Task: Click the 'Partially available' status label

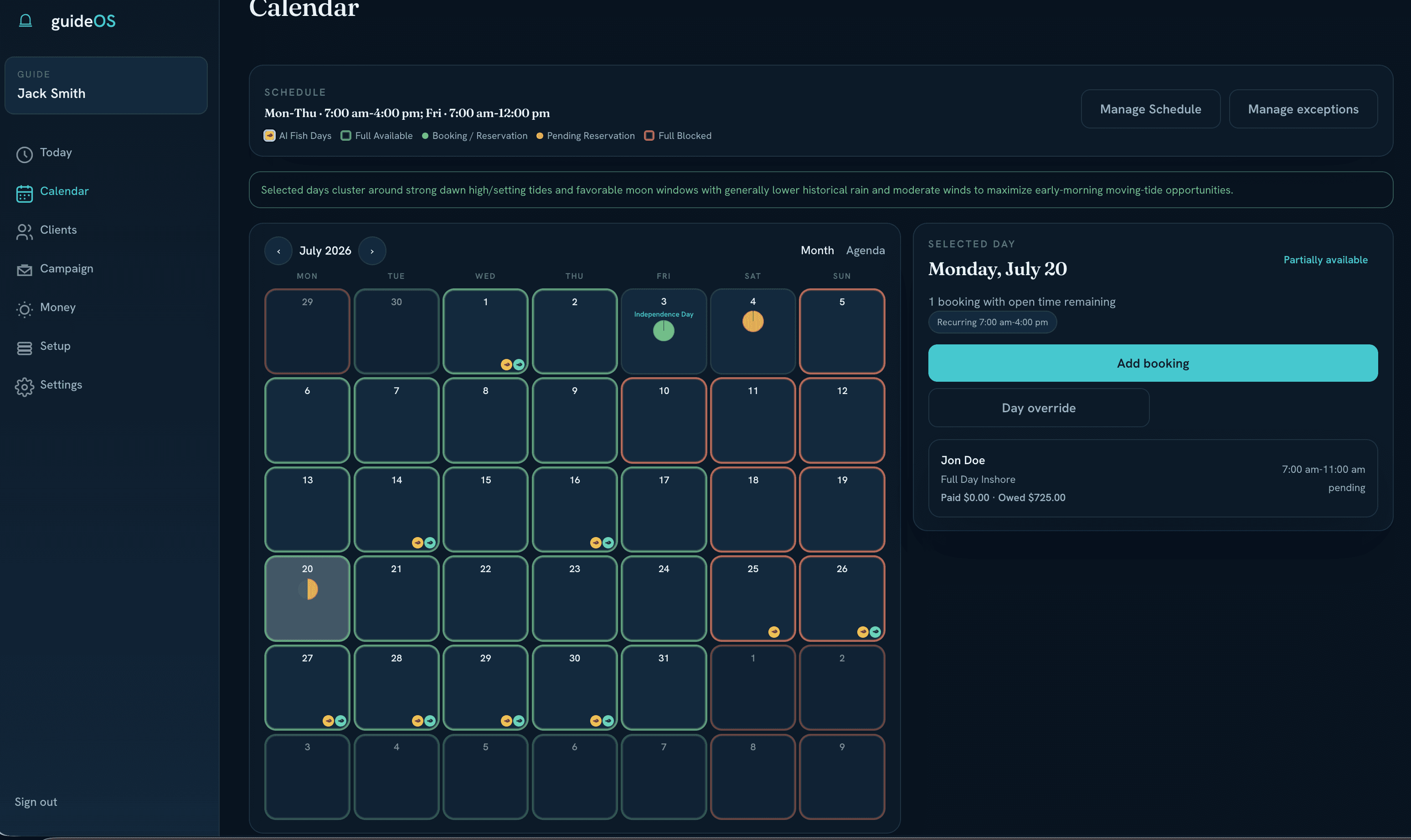Action: [1325, 260]
